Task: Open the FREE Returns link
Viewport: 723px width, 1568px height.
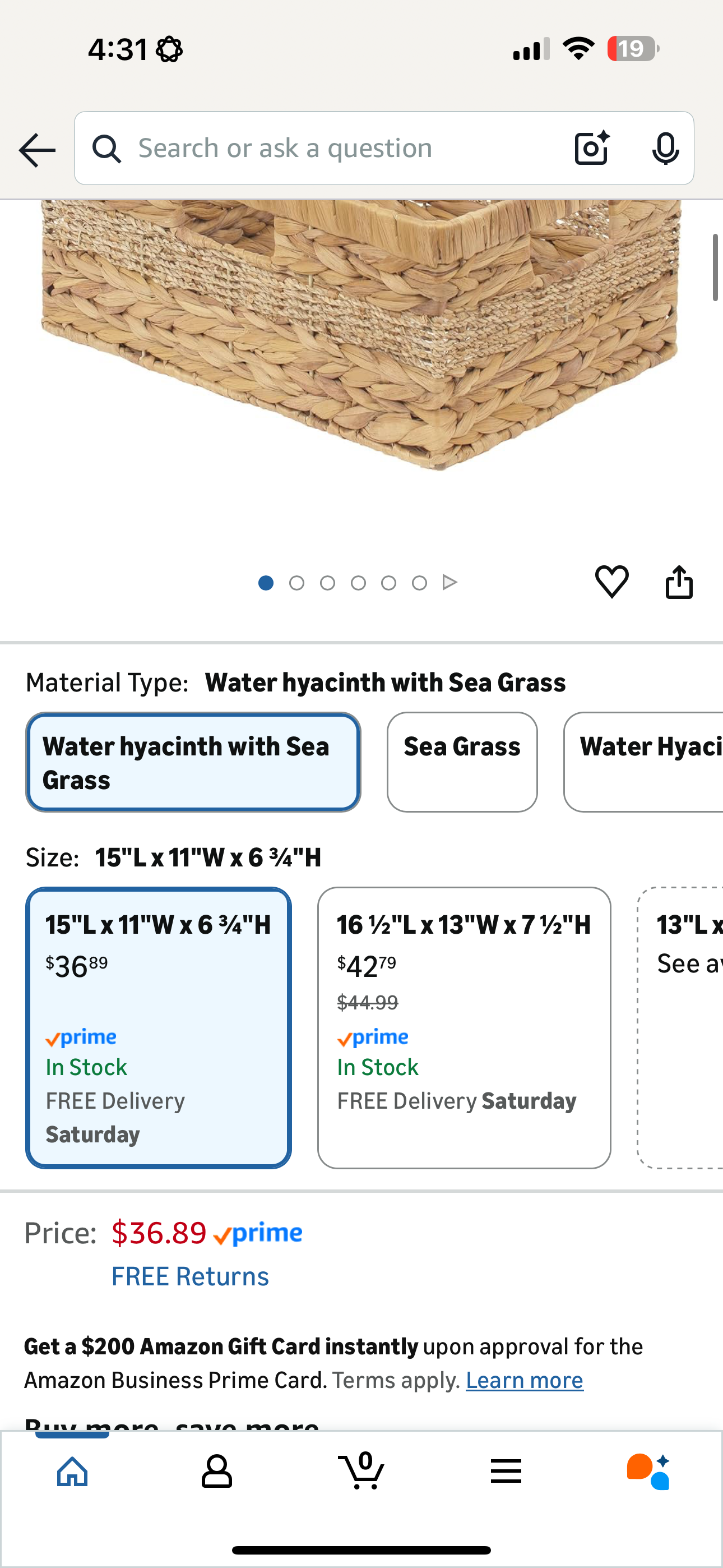Action: coord(190,1276)
